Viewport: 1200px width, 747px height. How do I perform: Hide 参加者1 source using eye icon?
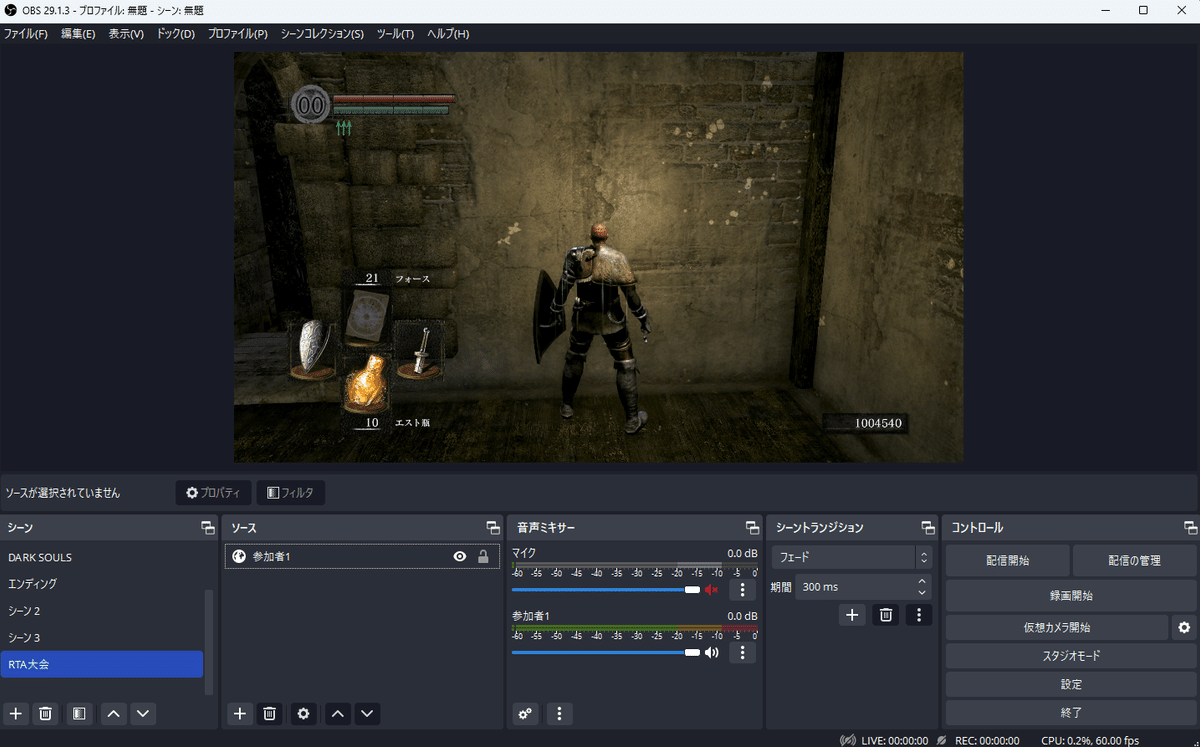pyautogui.click(x=460, y=557)
